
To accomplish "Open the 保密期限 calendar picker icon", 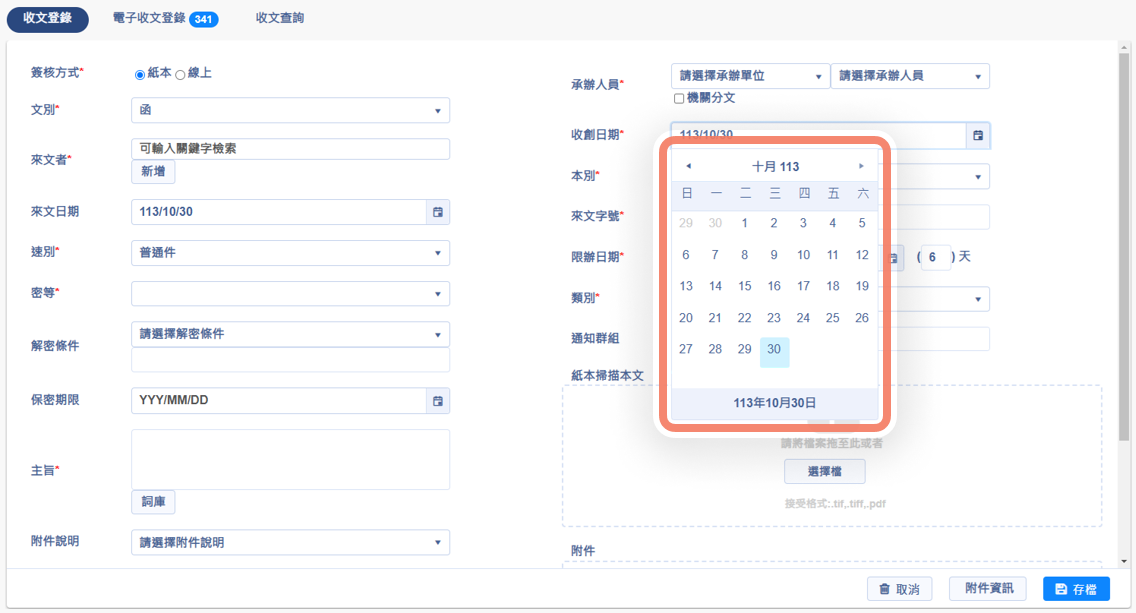I will (x=437, y=401).
